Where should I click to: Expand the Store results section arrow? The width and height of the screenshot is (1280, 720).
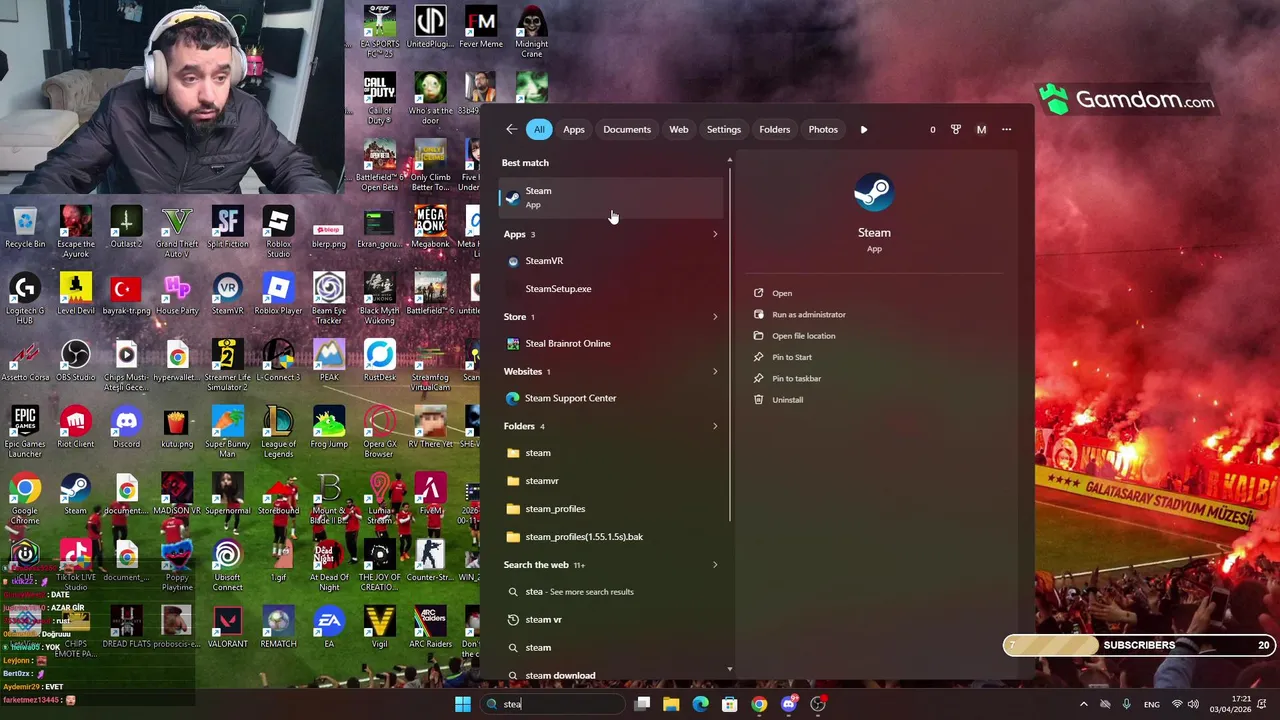pos(714,317)
